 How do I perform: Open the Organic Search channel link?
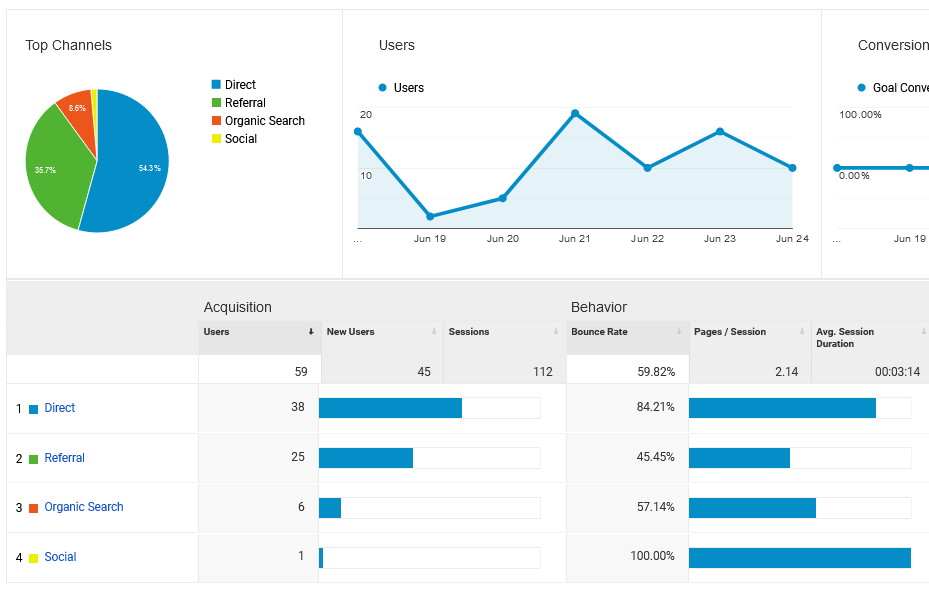coord(84,507)
